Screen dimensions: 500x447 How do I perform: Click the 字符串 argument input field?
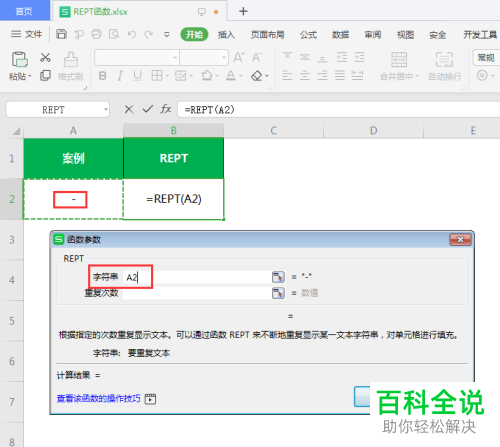coord(197,277)
